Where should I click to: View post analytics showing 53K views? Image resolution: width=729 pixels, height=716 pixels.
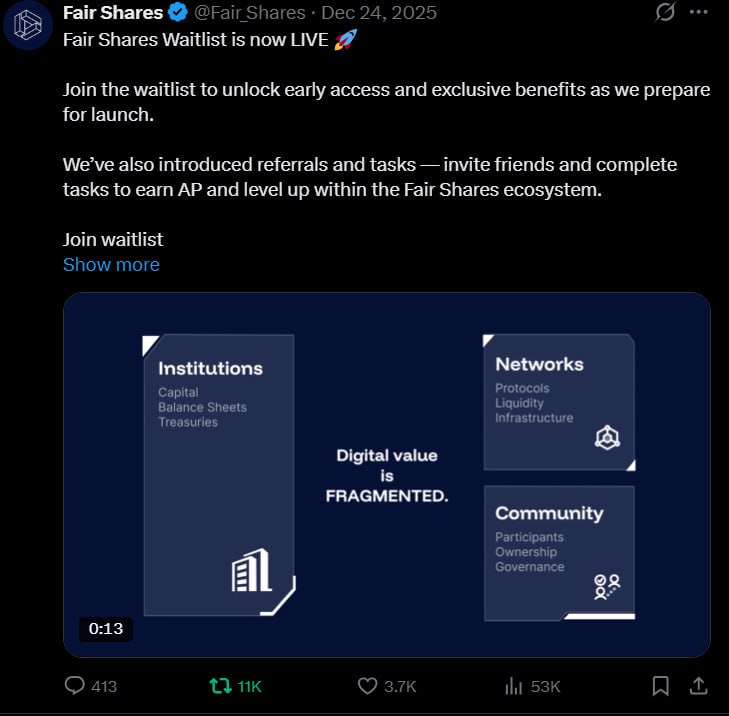[515, 686]
